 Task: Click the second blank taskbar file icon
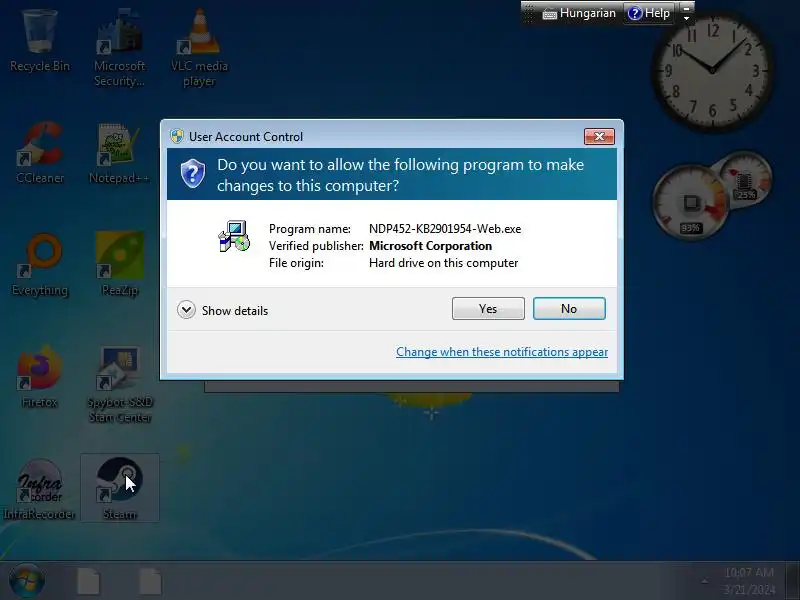151,581
